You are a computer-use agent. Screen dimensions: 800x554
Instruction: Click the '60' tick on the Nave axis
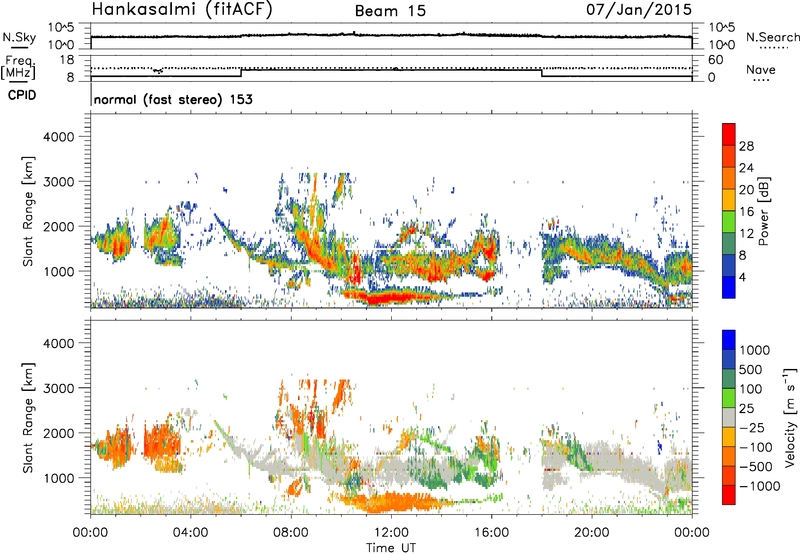pos(716,60)
